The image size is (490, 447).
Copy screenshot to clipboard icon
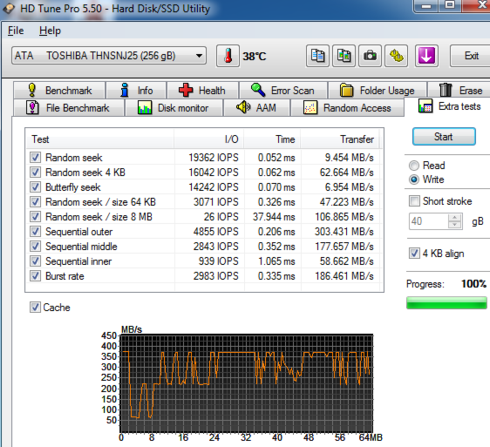[x=344, y=56]
